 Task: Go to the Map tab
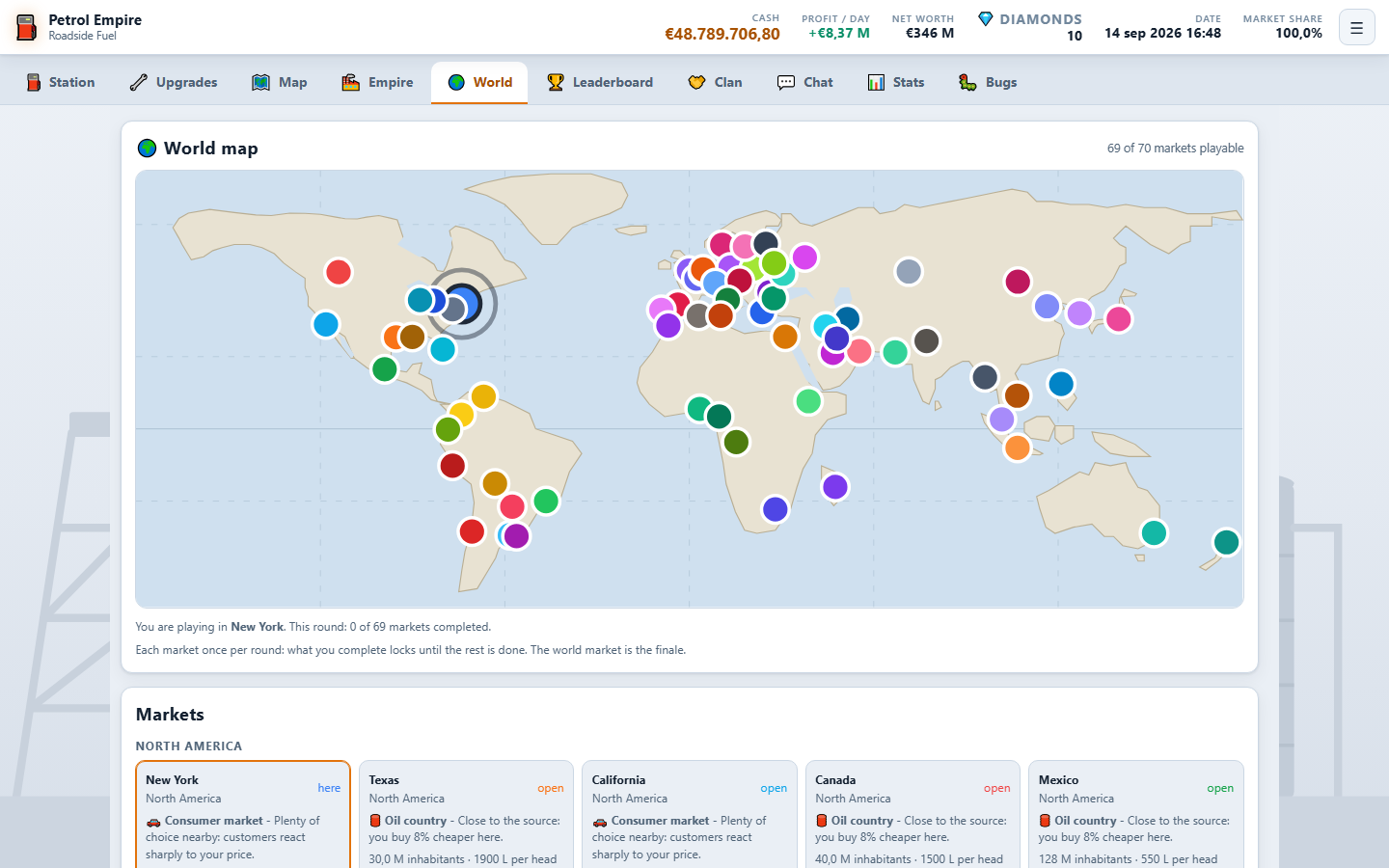point(280,83)
